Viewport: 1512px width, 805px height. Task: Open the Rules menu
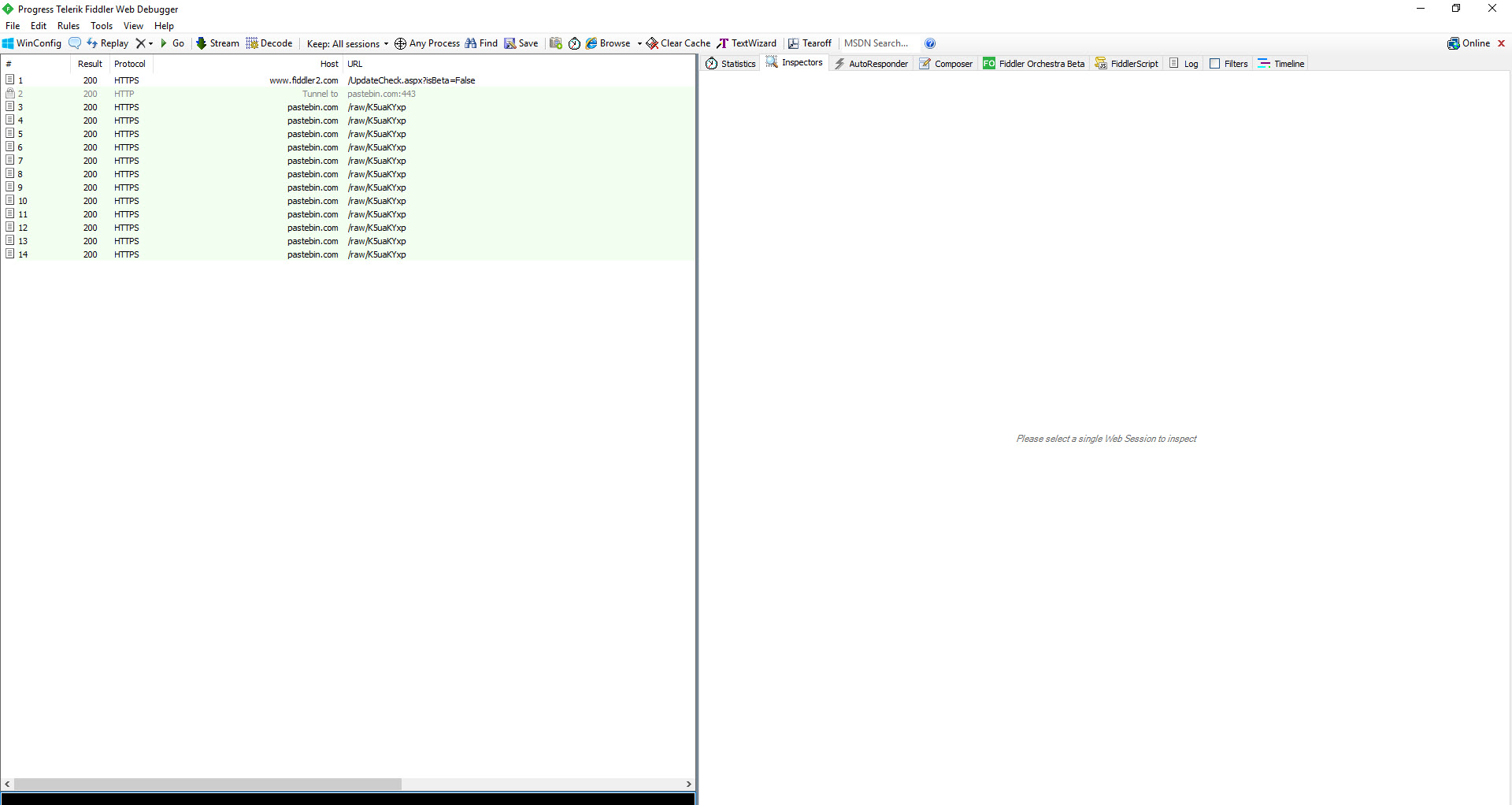69,26
